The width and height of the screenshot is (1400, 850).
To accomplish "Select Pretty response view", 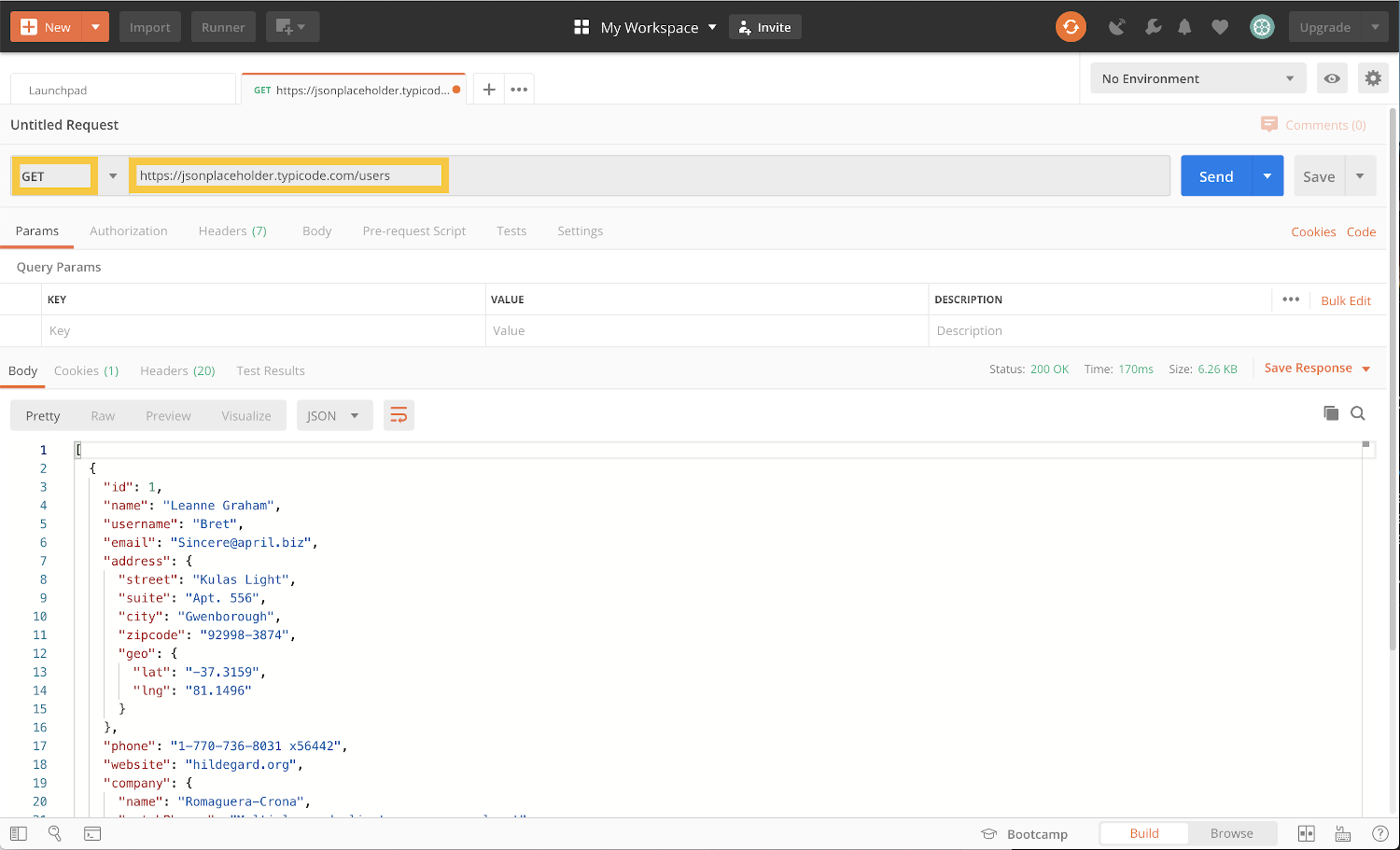I will (x=43, y=416).
